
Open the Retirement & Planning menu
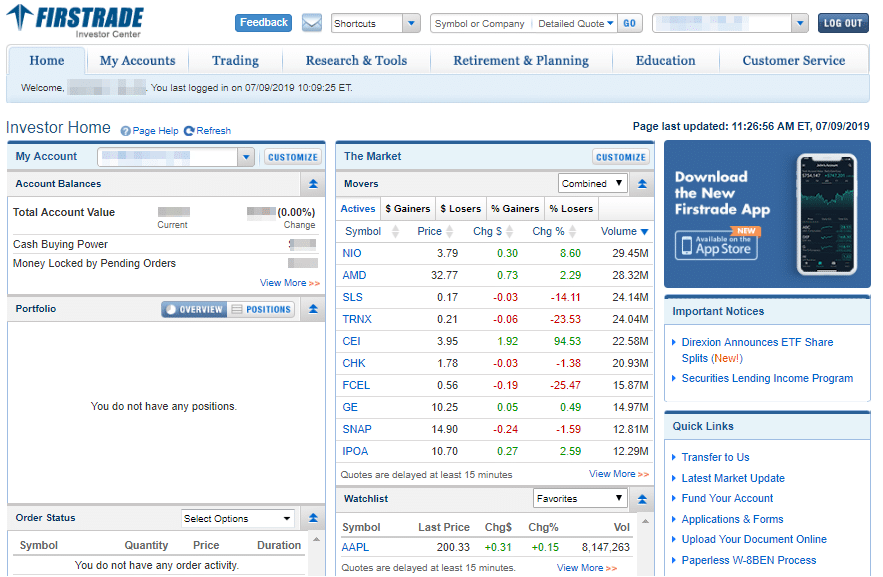click(x=521, y=60)
